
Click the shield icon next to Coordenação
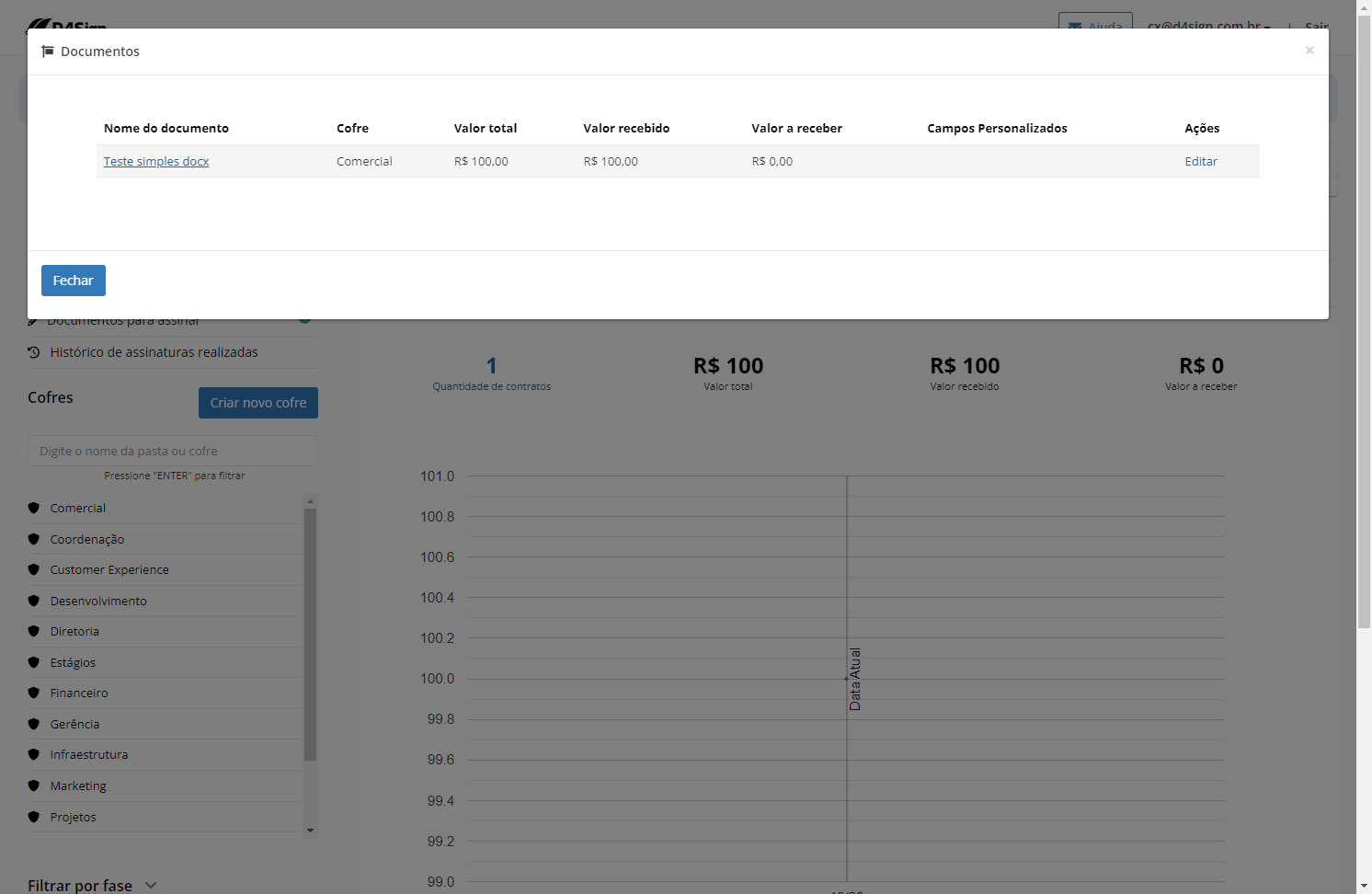pyautogui.click(x=34, y=539)
